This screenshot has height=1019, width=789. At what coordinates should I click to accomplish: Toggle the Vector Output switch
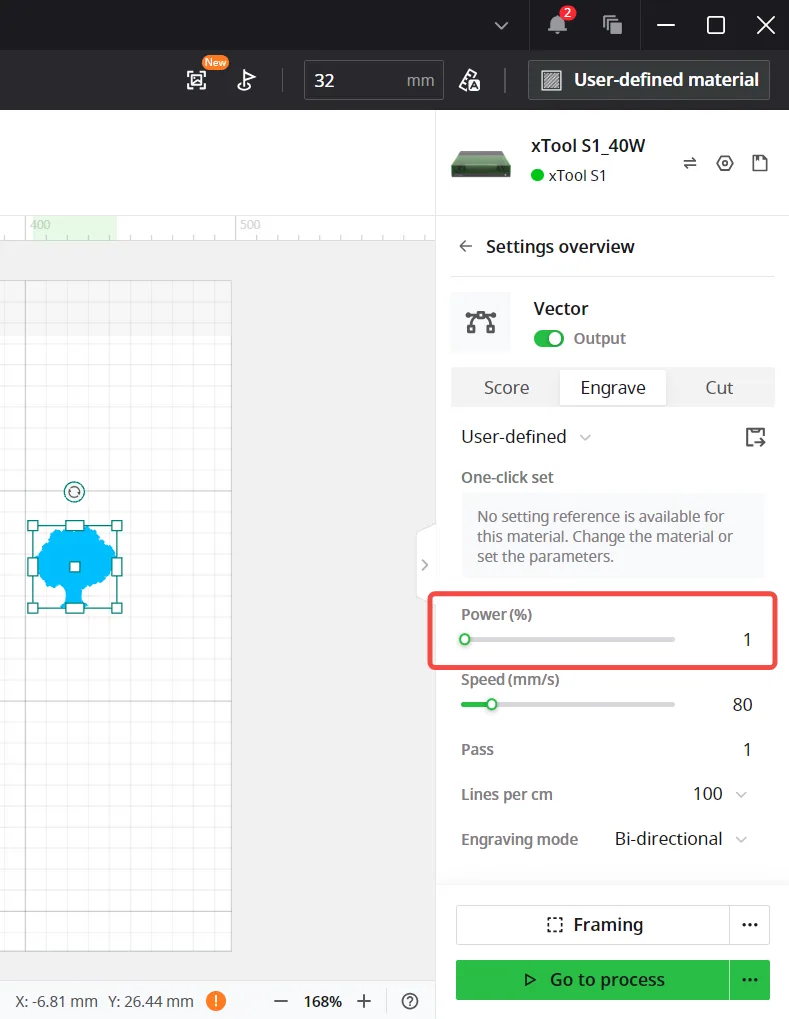click(549, 339)
